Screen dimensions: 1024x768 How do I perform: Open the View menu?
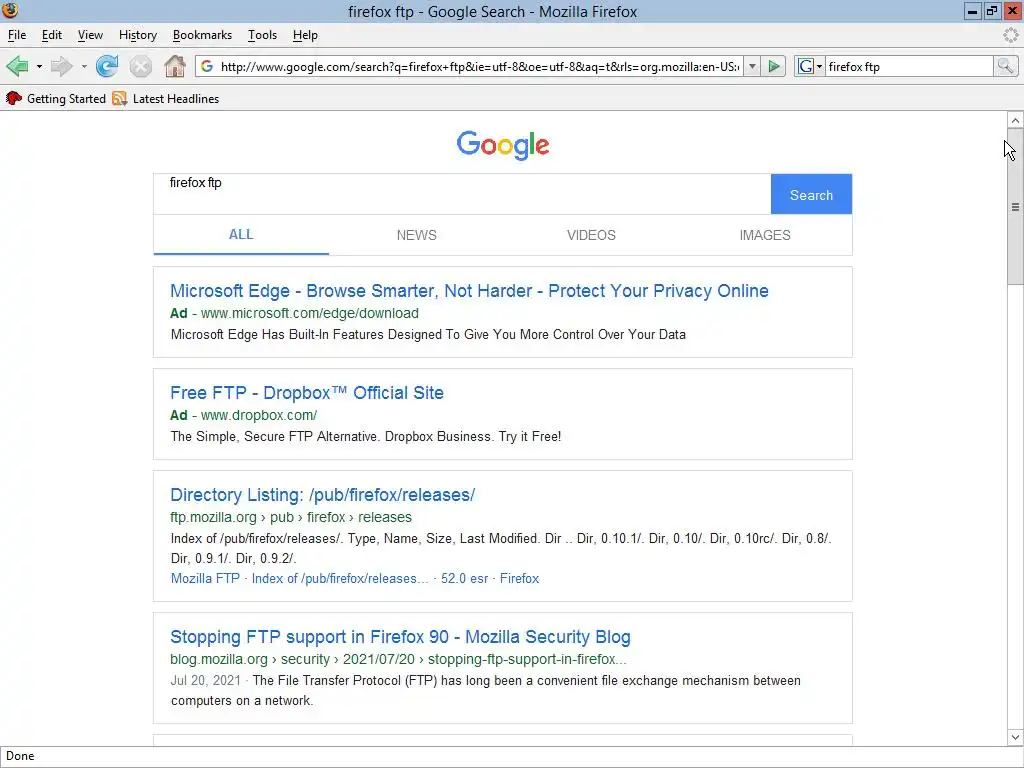tap(90, 35)
